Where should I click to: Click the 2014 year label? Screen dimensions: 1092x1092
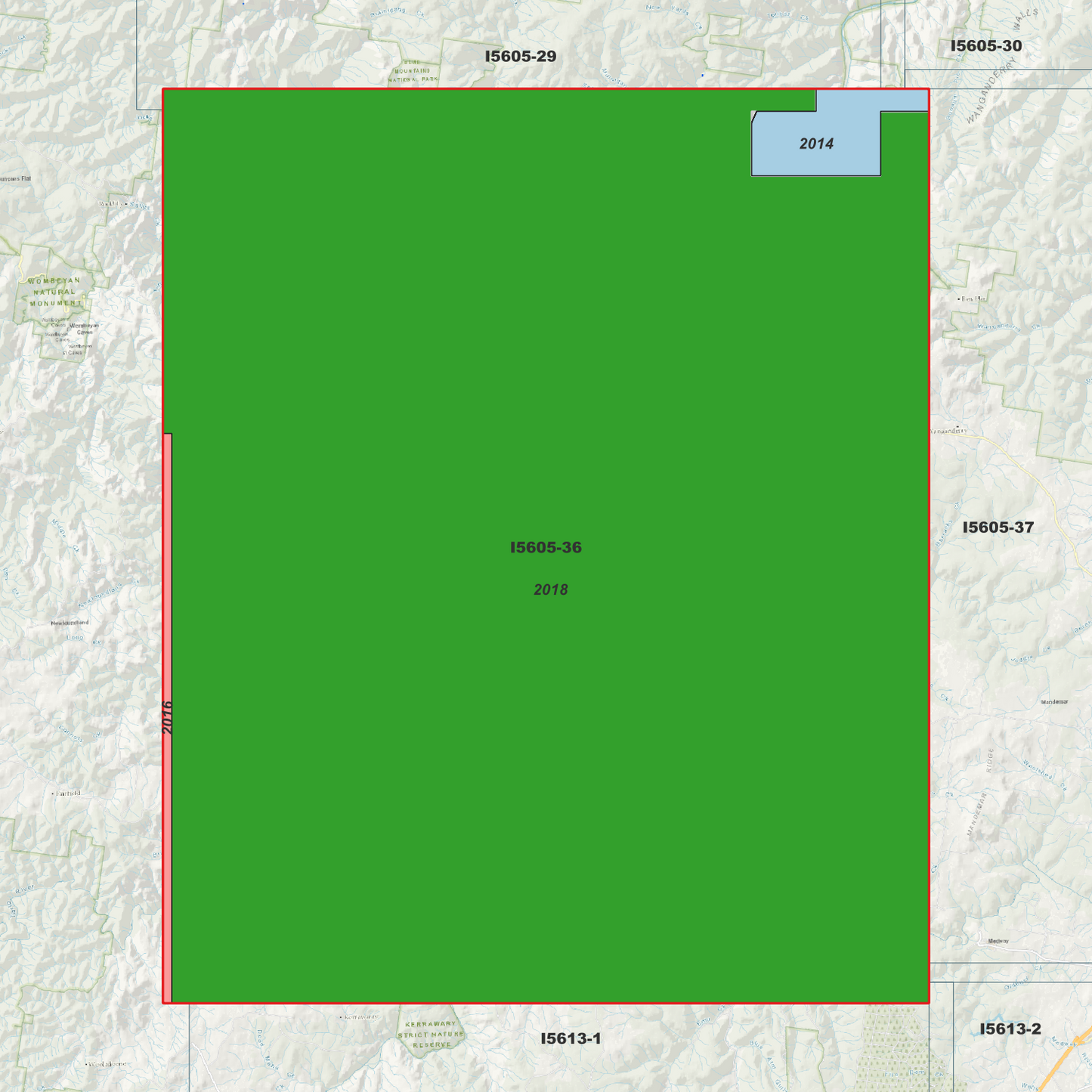[816, 143]
